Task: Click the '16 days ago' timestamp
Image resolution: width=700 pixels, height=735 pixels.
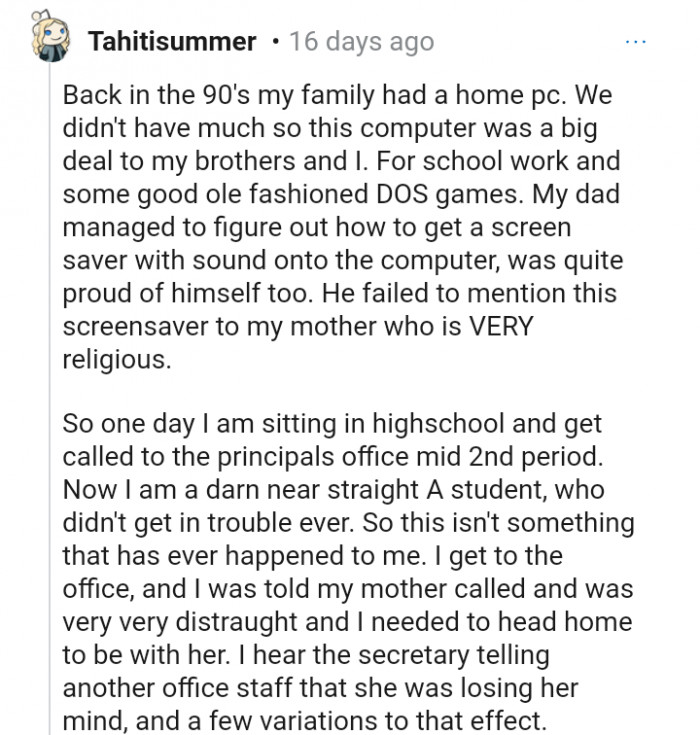Action: (x=361, y=42)
